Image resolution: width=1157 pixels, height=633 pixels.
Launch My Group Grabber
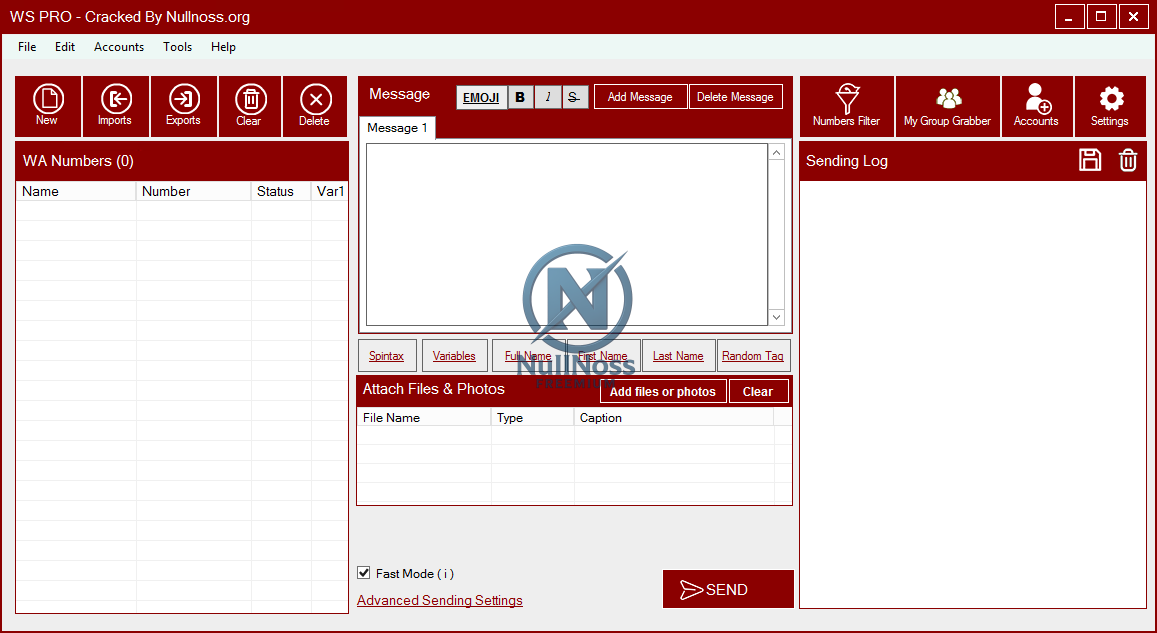947,105
